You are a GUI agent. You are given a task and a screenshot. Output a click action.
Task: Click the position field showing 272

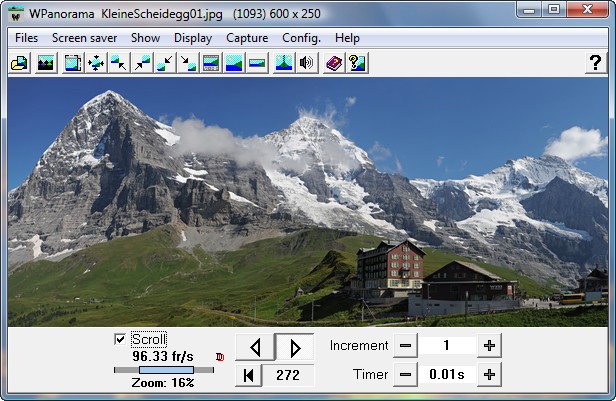point(288,375)
